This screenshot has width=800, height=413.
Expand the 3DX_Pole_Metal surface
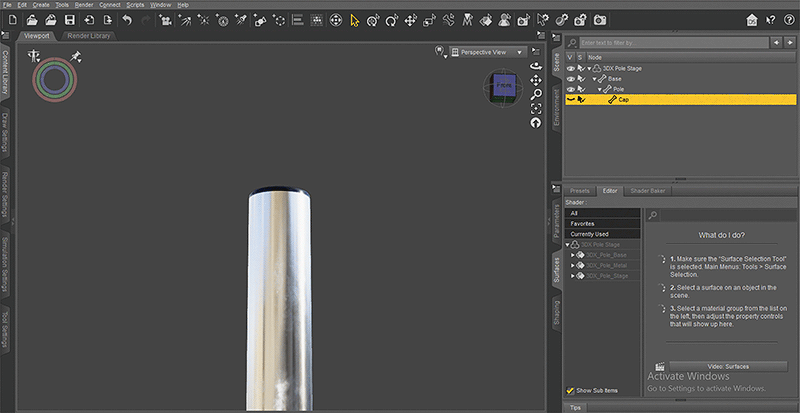[x=573, y=265]
